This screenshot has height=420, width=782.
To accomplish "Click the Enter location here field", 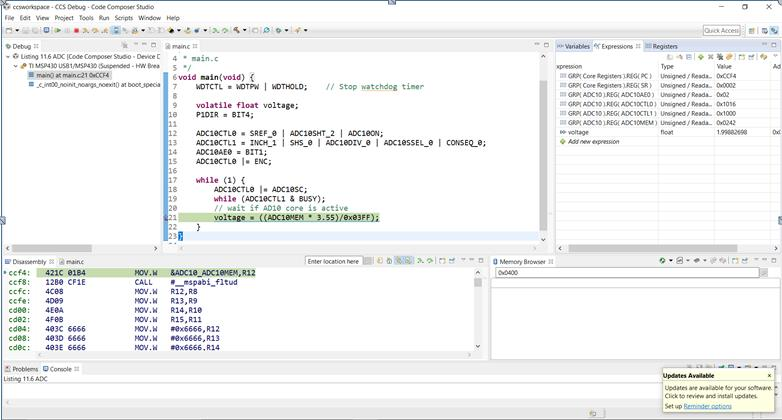I will [334, 261].
